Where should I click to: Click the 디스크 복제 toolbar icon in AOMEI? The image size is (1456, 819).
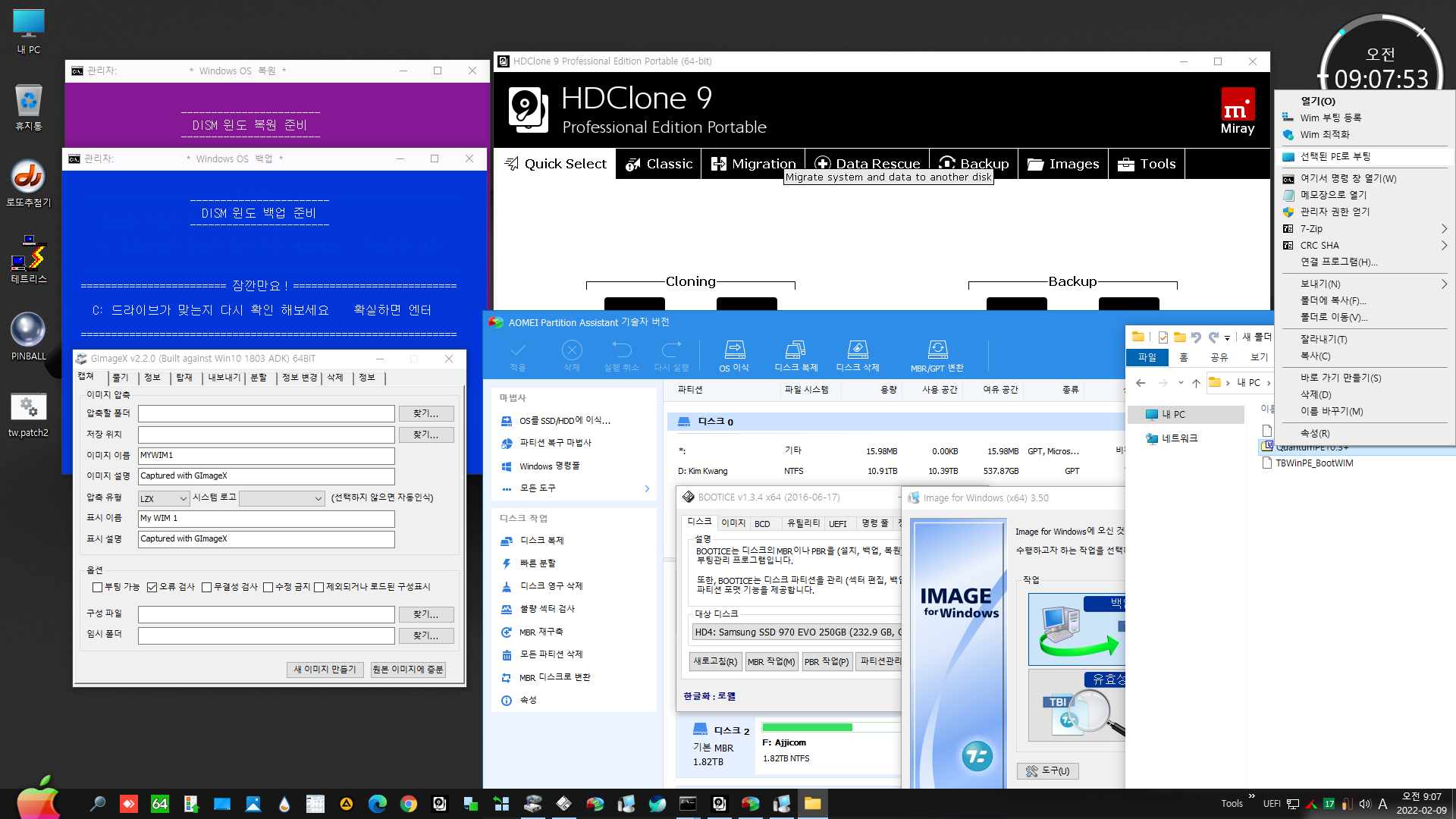[795, 356]
